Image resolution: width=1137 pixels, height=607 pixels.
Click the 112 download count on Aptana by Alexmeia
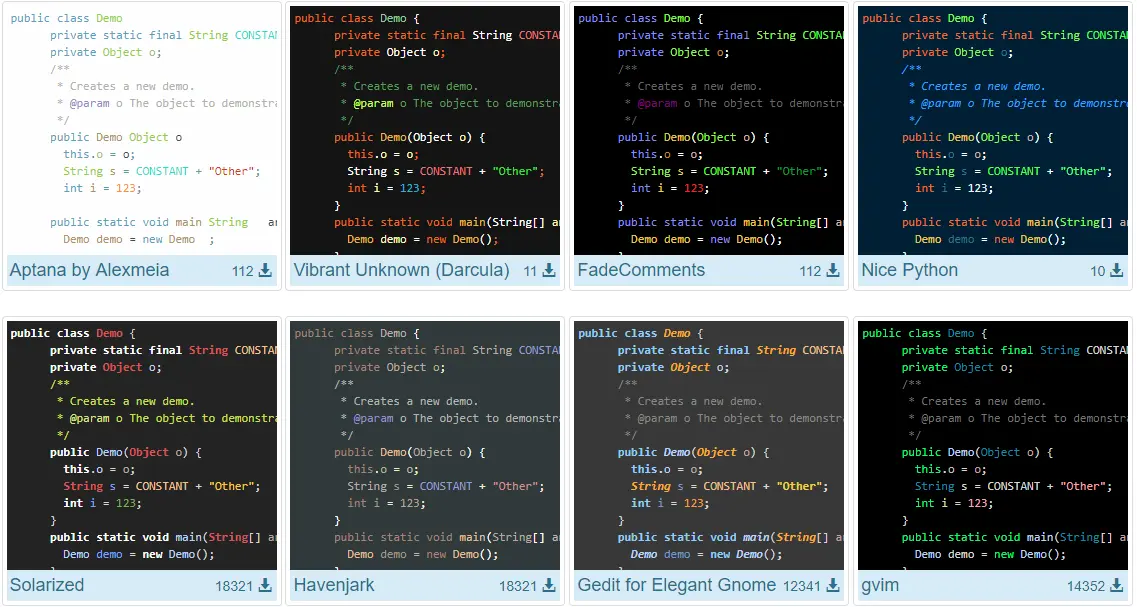243,271
